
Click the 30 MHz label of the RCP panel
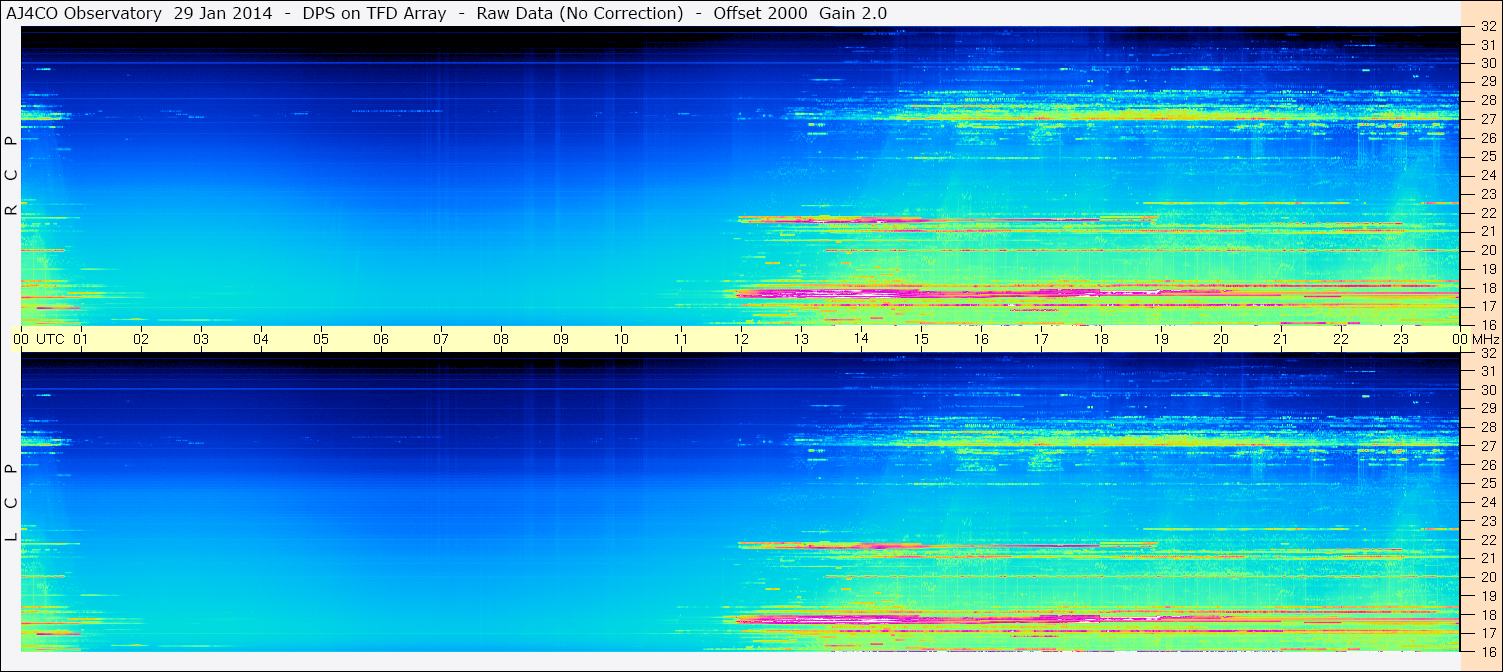1487,63
